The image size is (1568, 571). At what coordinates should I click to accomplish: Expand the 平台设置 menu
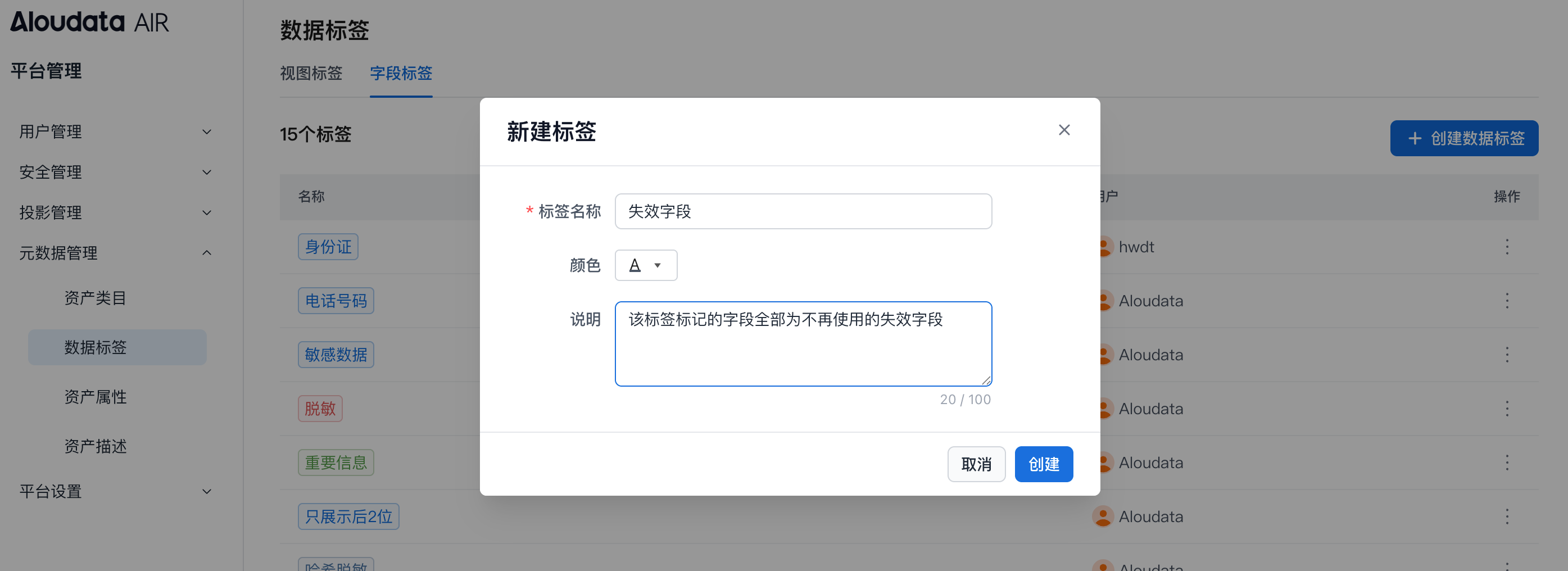point(115,491)
